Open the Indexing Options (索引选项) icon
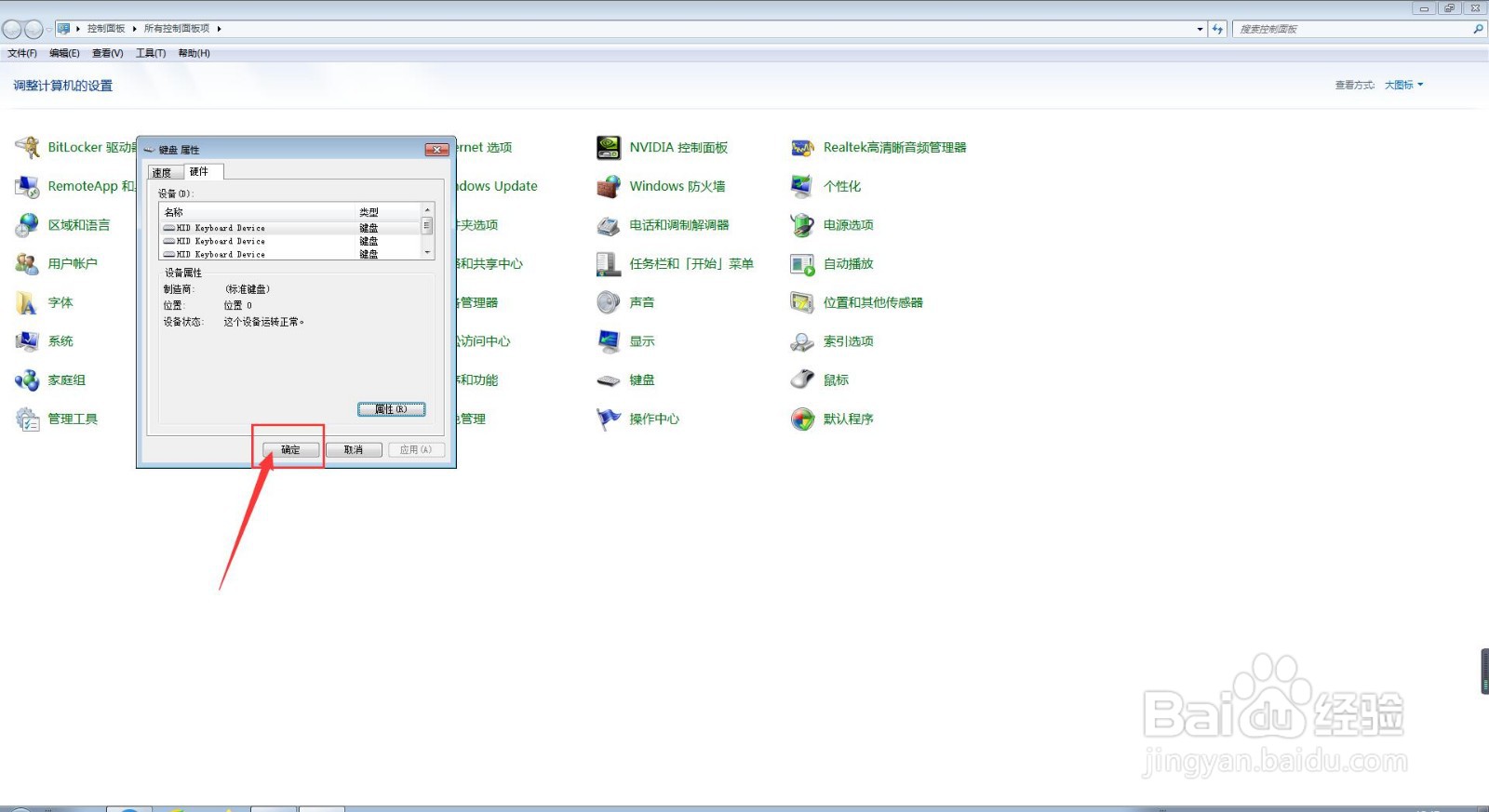 [x=802, y=341]
